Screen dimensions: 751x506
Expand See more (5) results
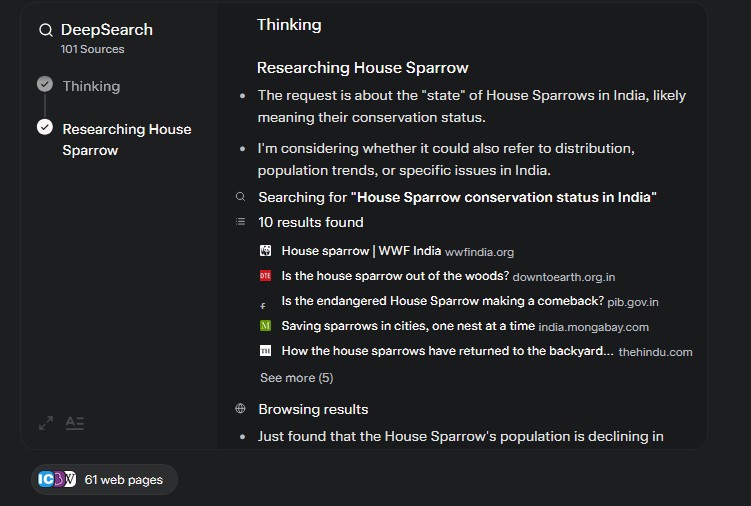point(296,378)
